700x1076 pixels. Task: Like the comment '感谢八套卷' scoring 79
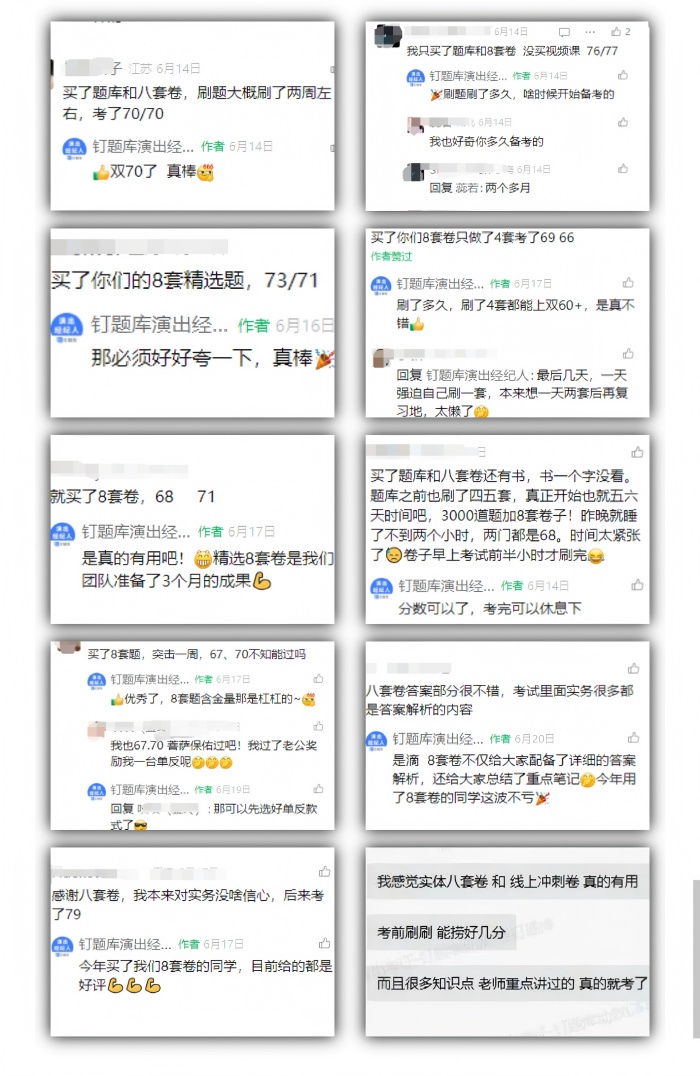click(x=325, y=872)
